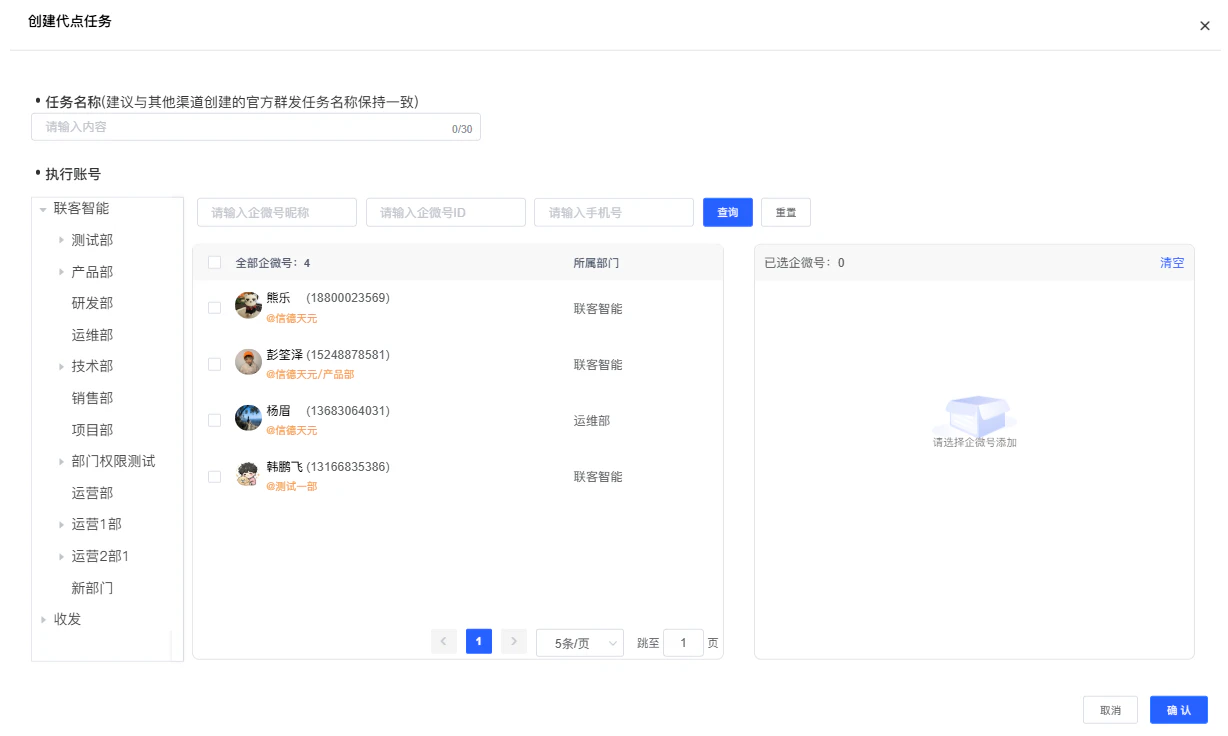Image resolution: width=1228 pixels, height=736 pixels.
Task: Expand the 技术部 department node
Action: (x=61, y=367)
